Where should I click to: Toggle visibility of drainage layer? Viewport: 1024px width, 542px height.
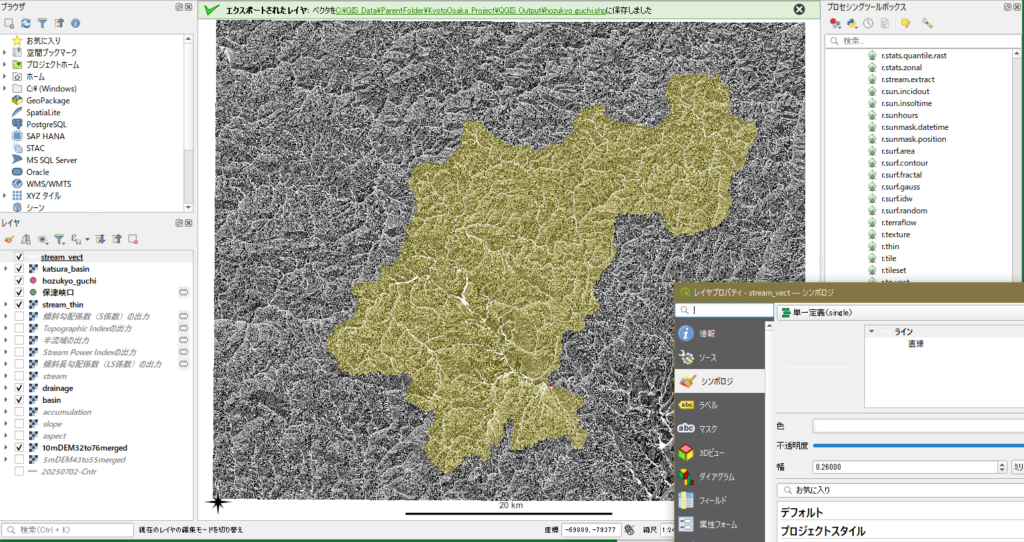tap(19, 387)
